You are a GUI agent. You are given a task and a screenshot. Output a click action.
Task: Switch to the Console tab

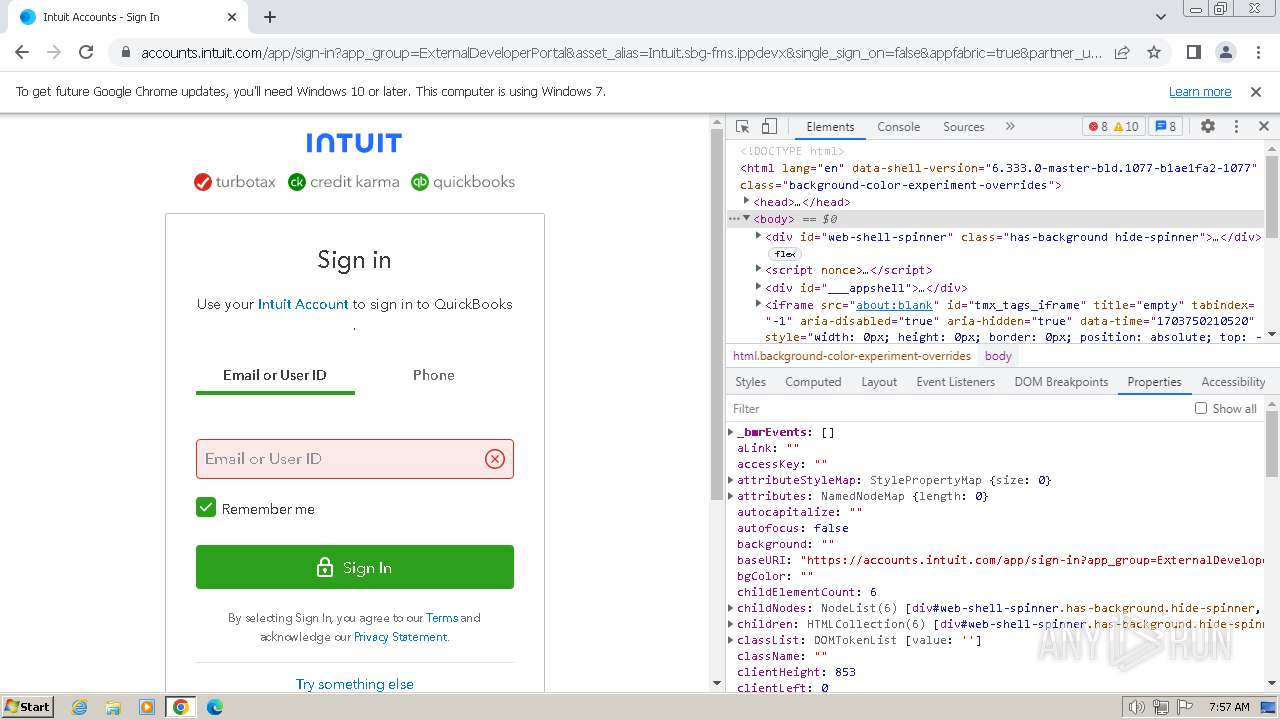pos(898,127)
